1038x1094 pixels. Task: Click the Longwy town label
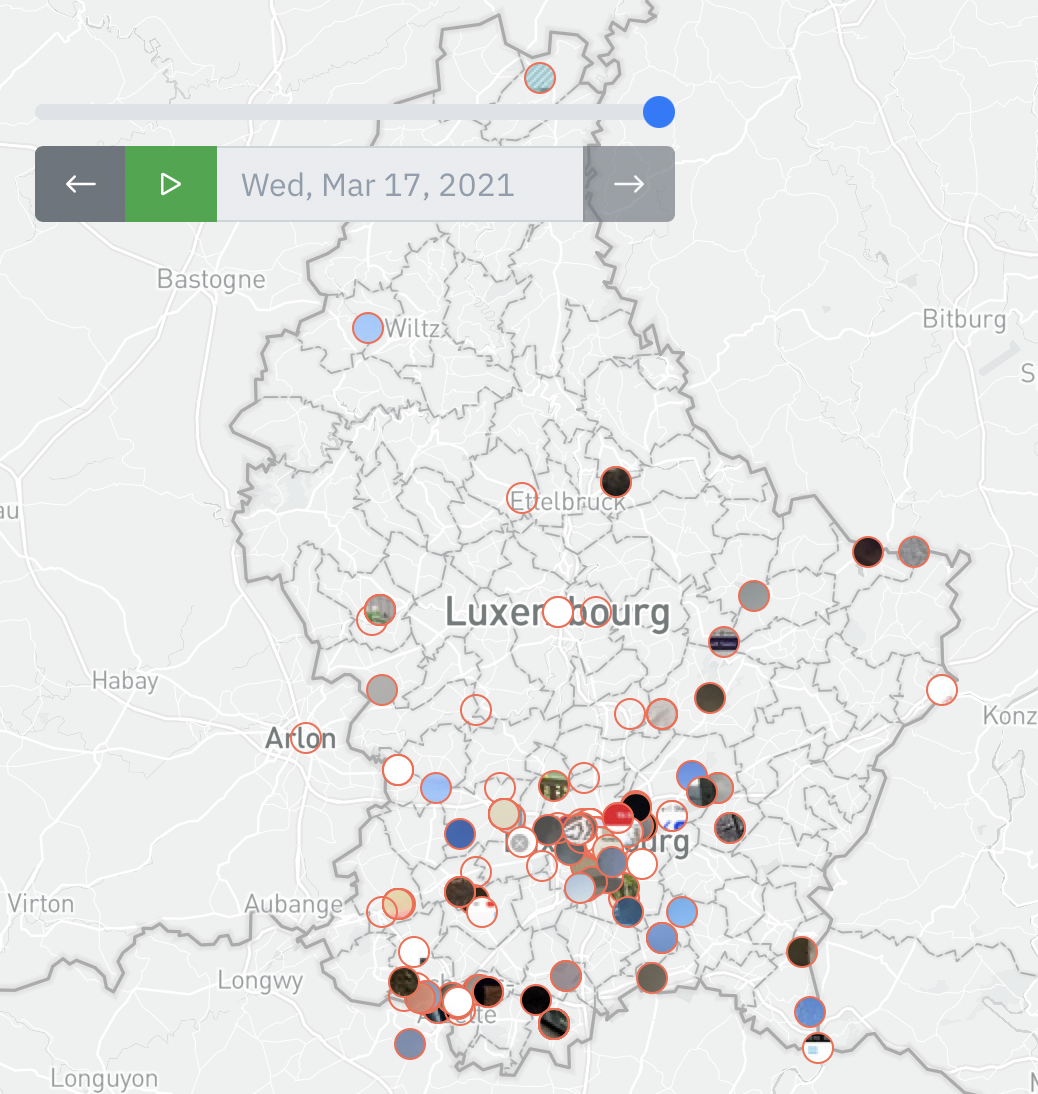260,980
